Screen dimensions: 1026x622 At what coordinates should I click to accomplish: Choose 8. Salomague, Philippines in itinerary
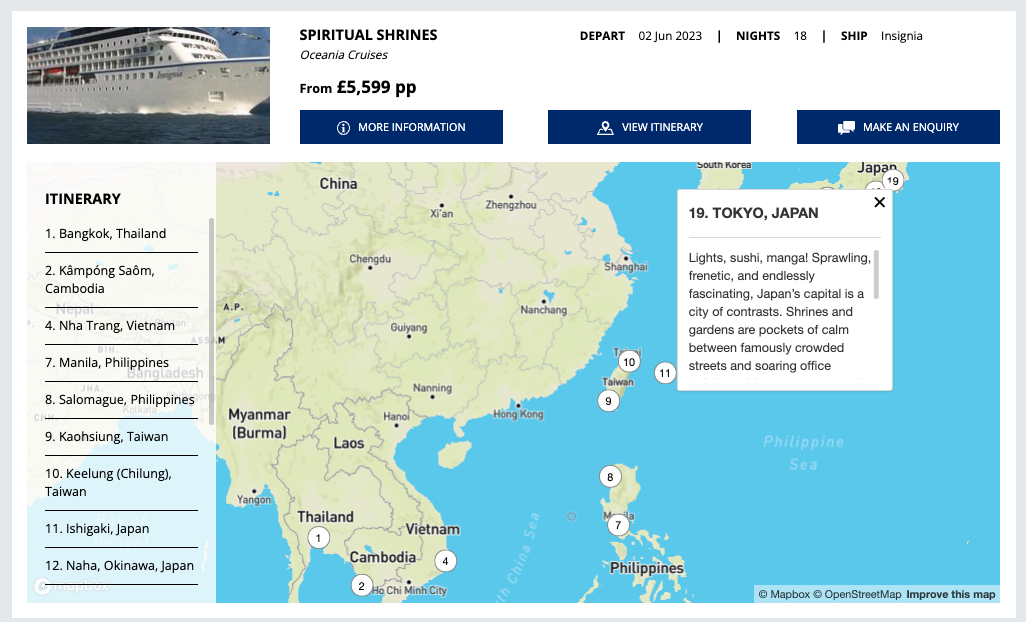pos(121,399)
